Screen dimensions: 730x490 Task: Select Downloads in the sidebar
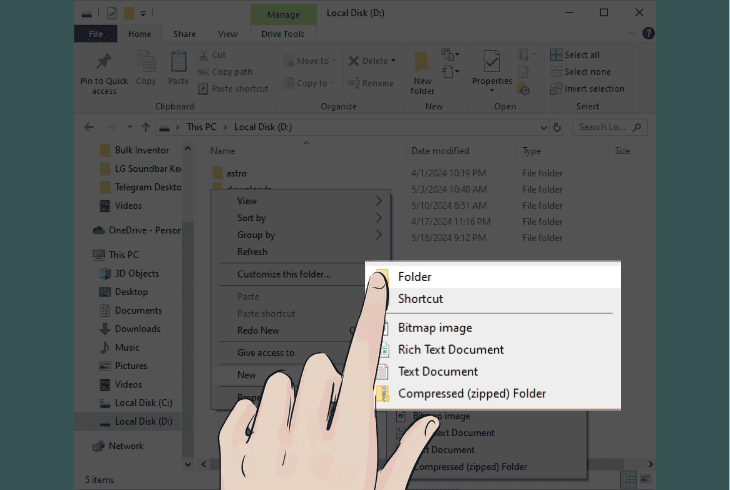coord(129,329)
